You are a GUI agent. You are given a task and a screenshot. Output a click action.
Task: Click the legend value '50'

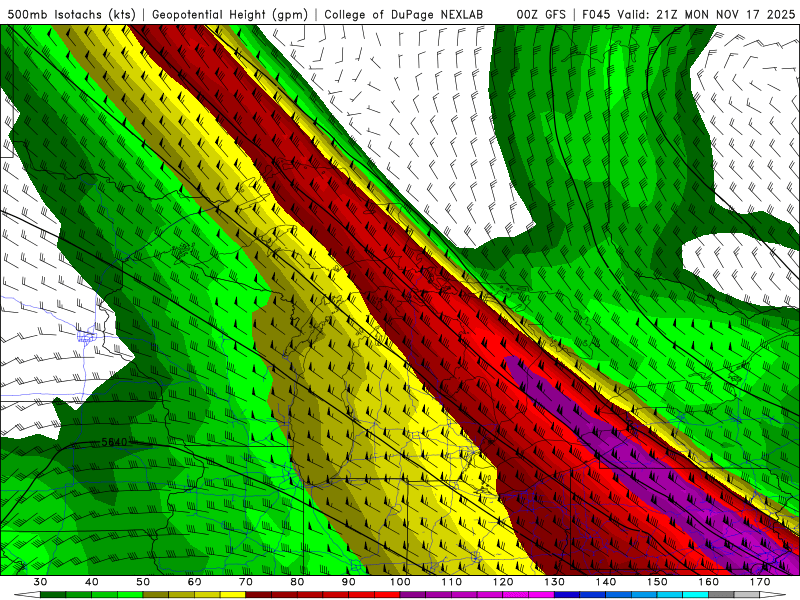[x=143, y=582]
